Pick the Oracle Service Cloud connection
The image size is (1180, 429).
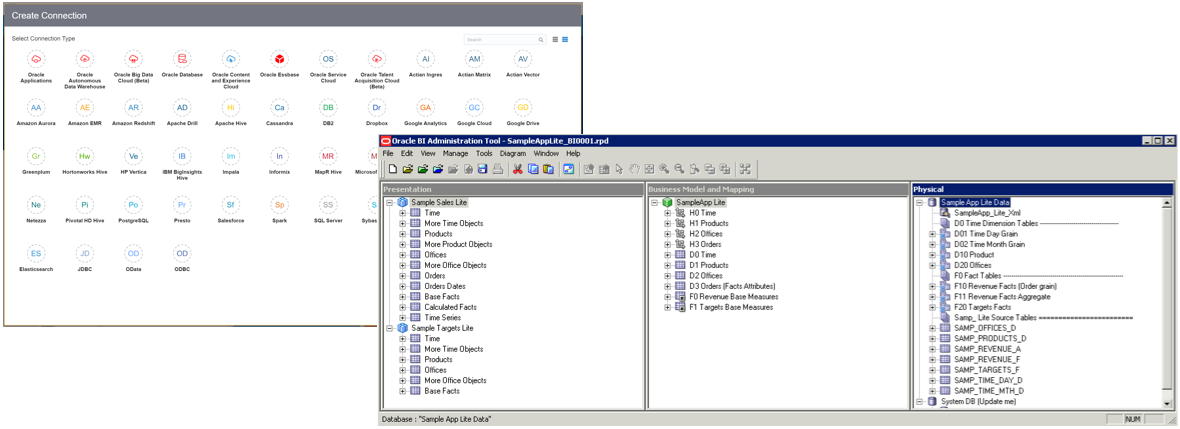(x=328, y=59)
